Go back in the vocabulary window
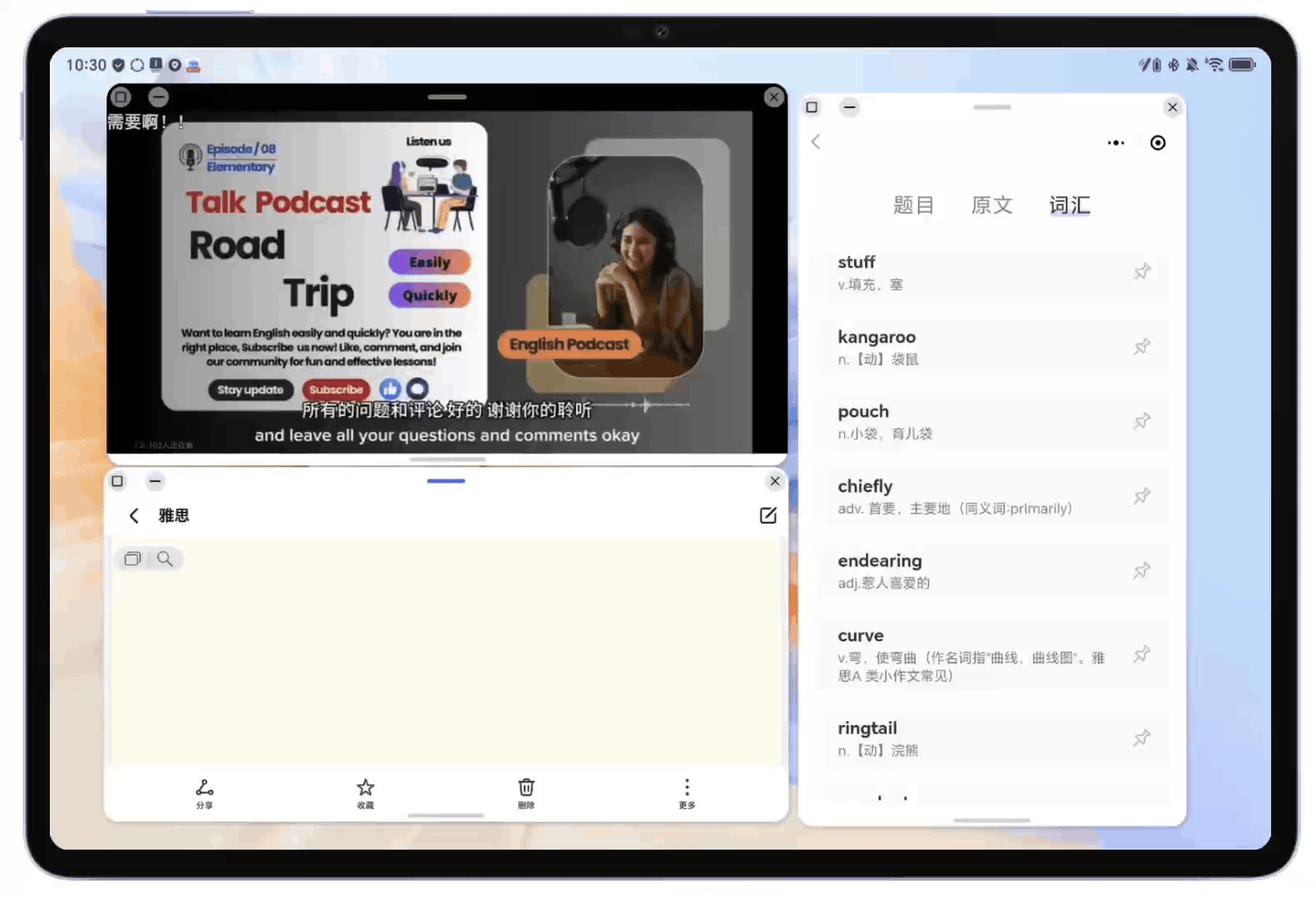Screen dimensions: 1316x897 coord(816,142)
